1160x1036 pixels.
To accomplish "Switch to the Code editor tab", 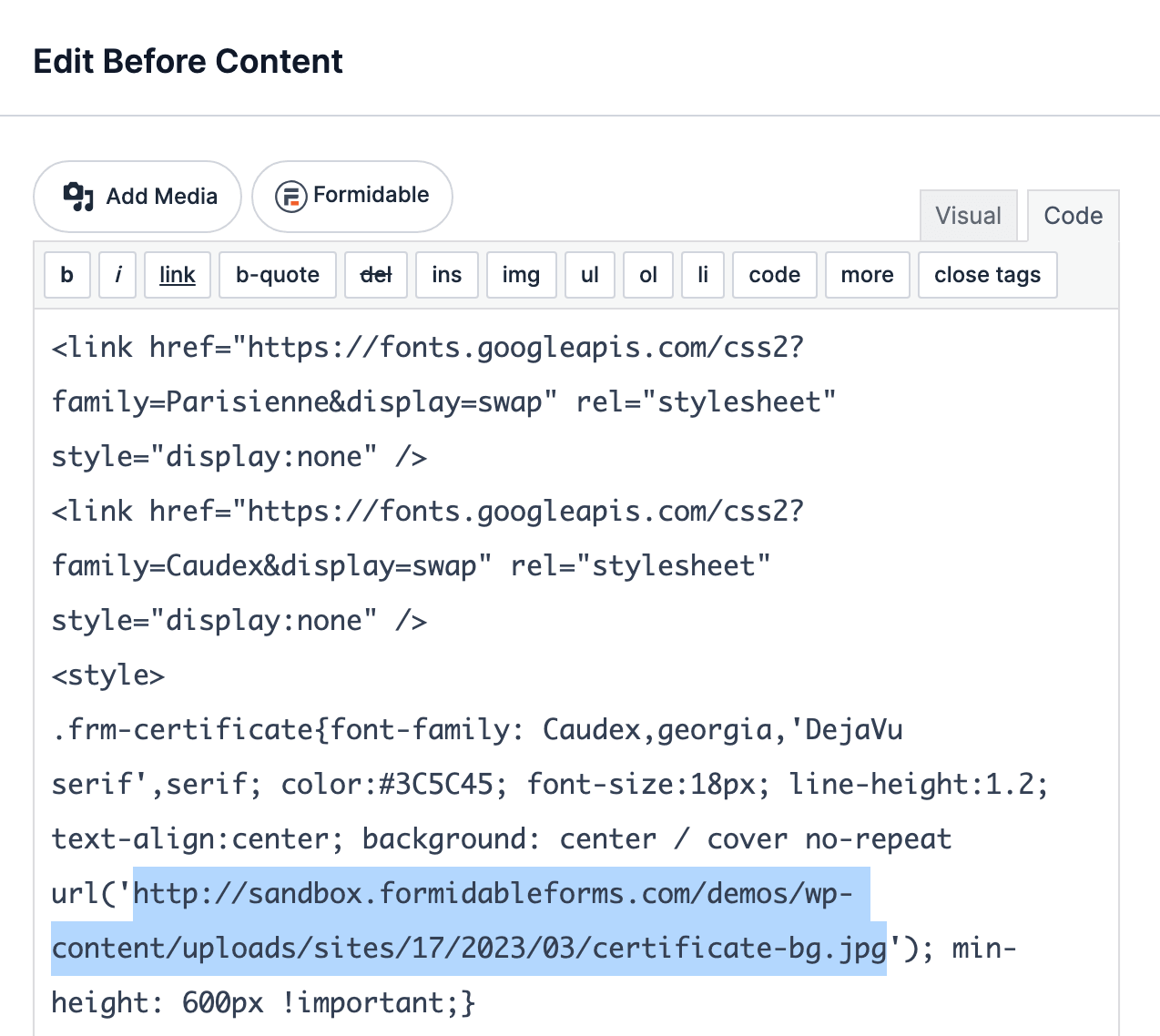I will (x=1073, y=216).
